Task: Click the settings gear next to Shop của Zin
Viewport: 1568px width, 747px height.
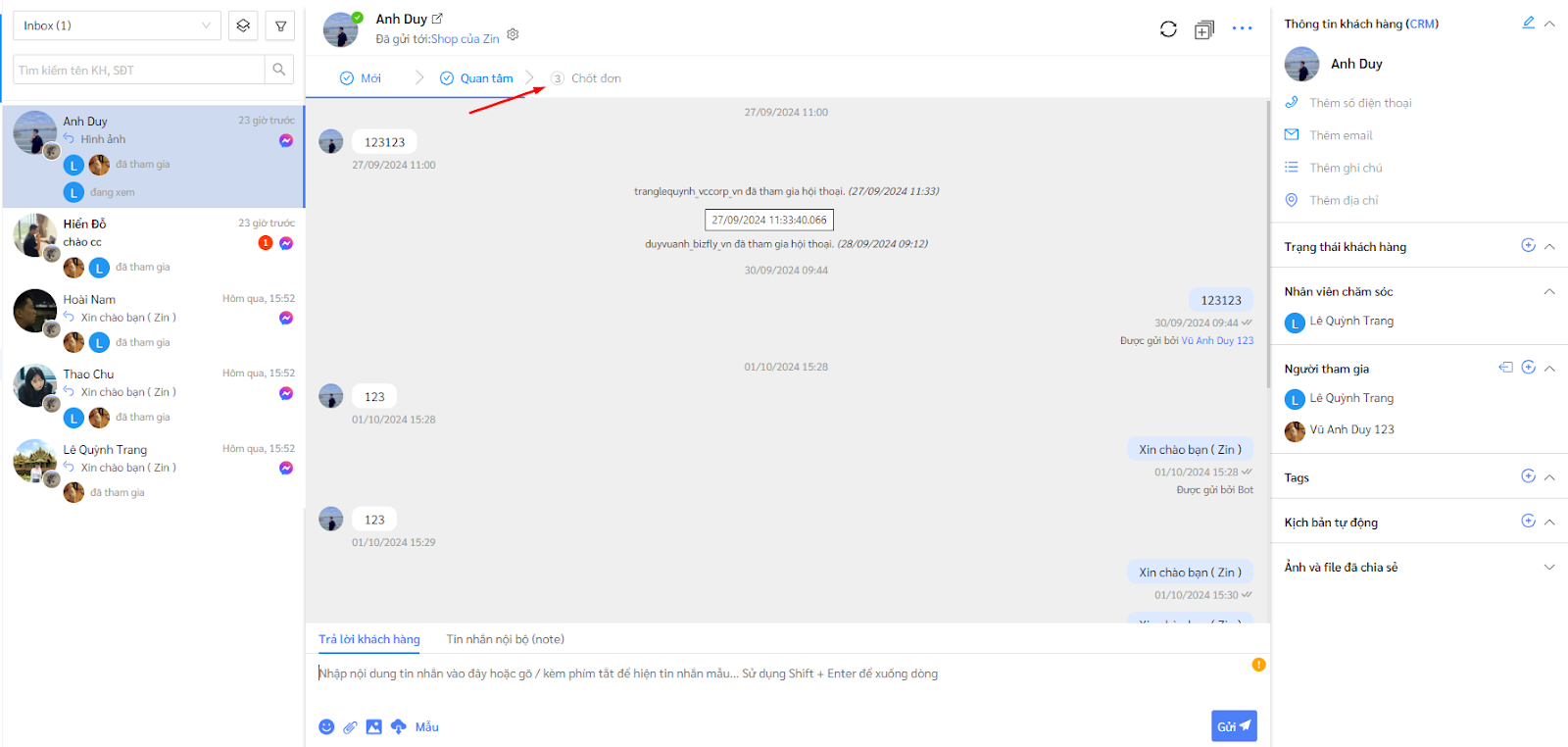Action: pyautogui.click(x=513, y=35)
